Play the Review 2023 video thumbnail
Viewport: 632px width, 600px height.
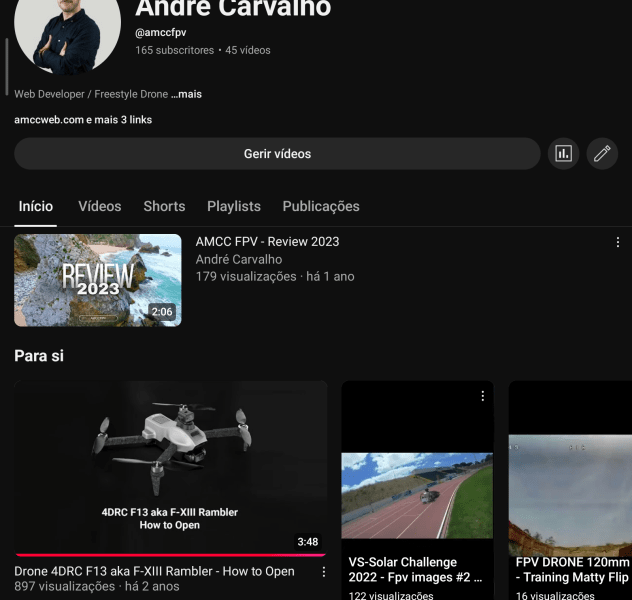pyautogui.click(x=98, y=280)
